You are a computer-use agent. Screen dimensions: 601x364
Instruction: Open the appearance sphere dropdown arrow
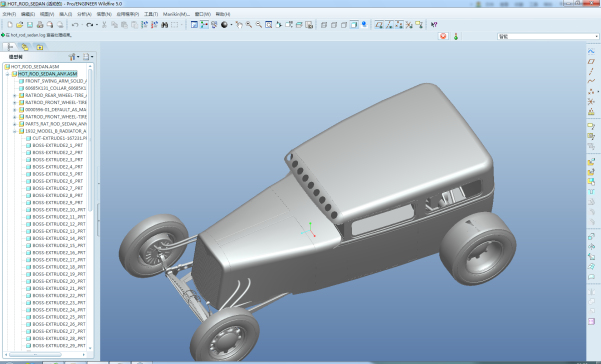coord(231,25)
